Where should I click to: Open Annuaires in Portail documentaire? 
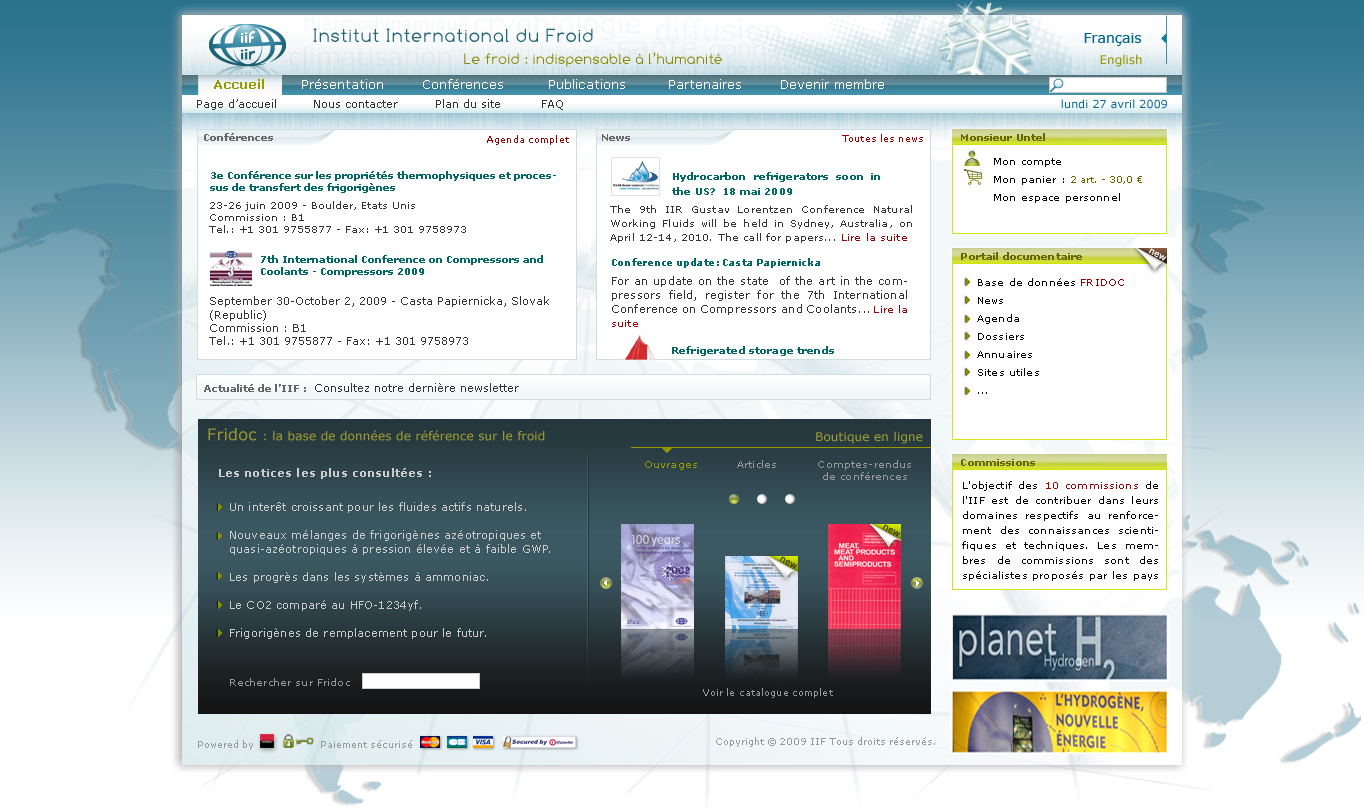[1005, 355]
